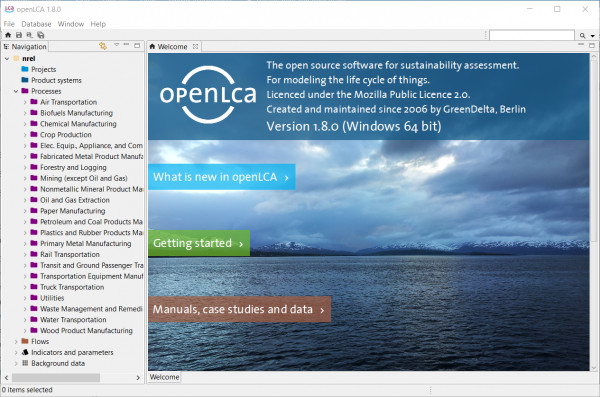Image resolution: width=600 pixels, height=397 pixels.
Task: Open the Help menu
Action: pyautogui.click(x=98, y=24)
